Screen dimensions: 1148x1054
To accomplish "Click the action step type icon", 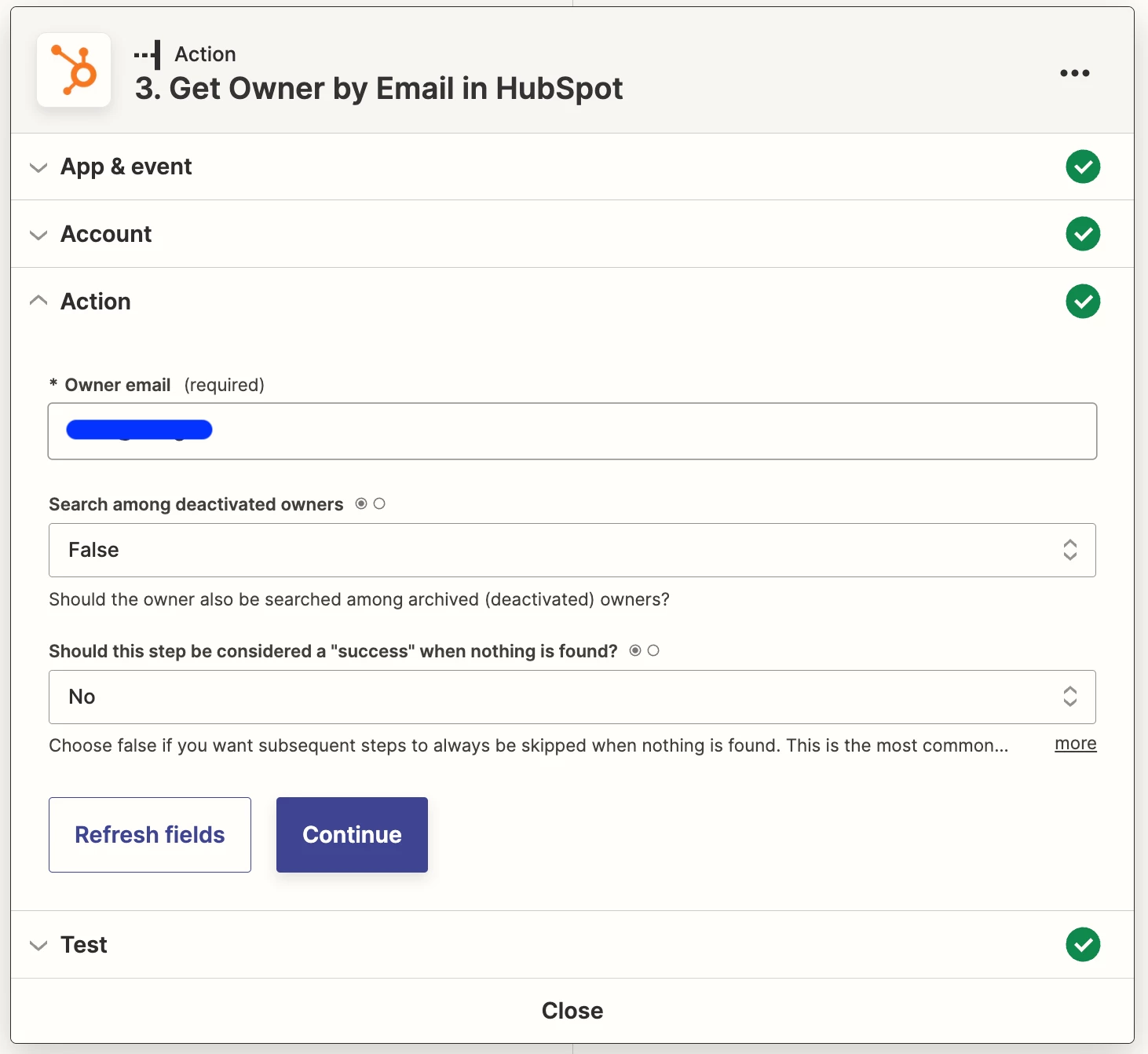I will tap(148, 55).
